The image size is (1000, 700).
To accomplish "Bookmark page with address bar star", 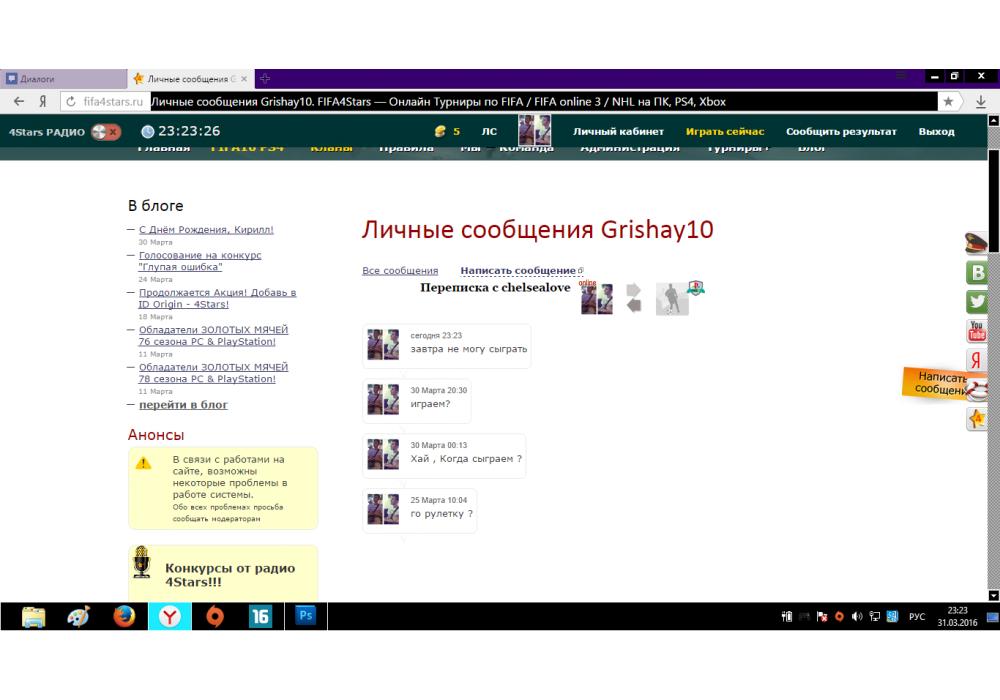I will pyautogui.click(x=948, y=101).
